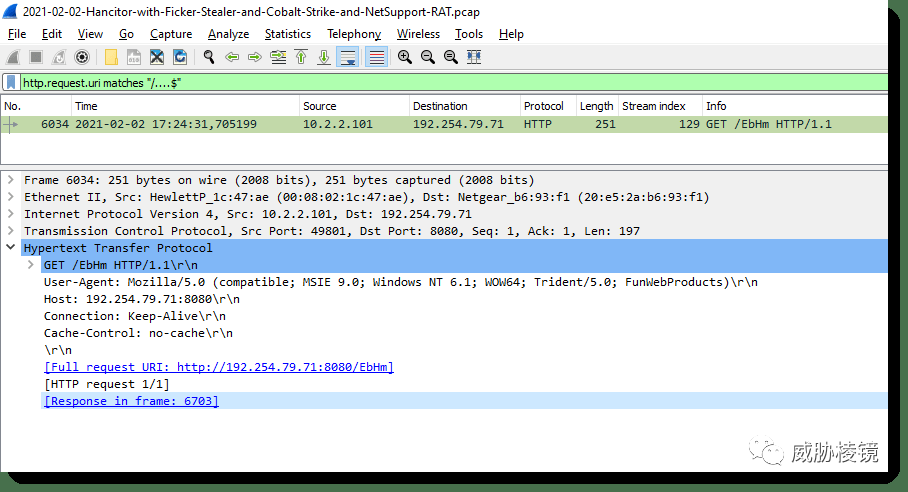908x492 pixels.
Task: Go forward in packet history arrow
Action: pos(255,57)
